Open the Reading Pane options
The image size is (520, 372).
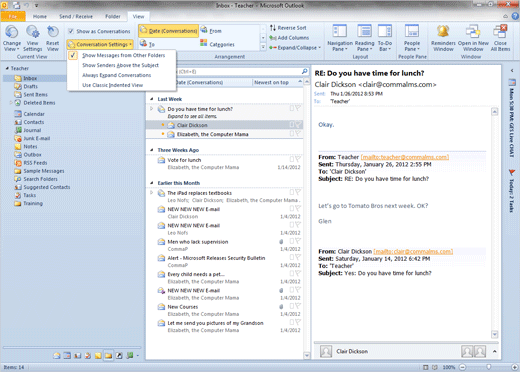364,39
